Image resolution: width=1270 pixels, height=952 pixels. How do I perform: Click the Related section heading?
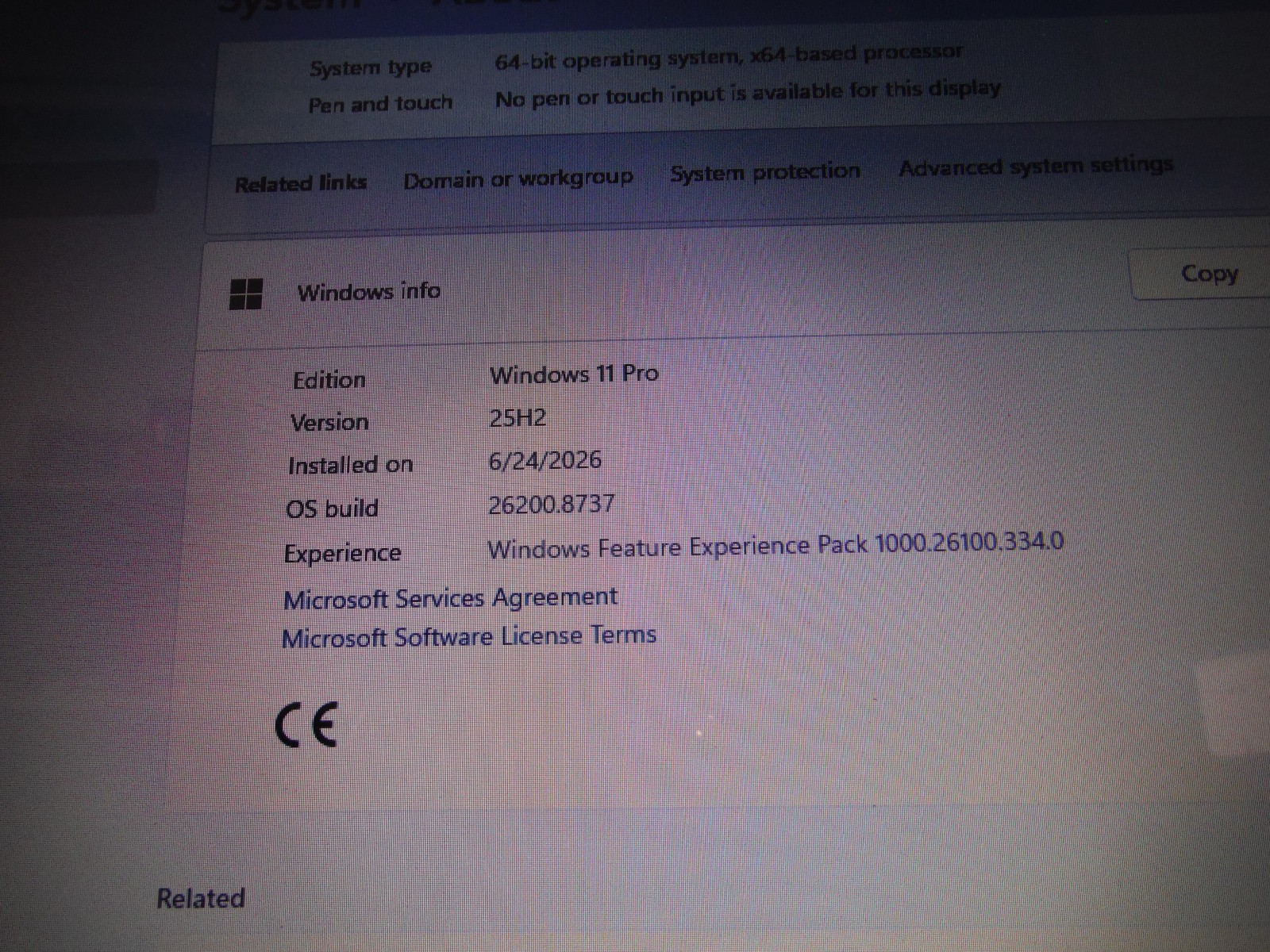201,899
